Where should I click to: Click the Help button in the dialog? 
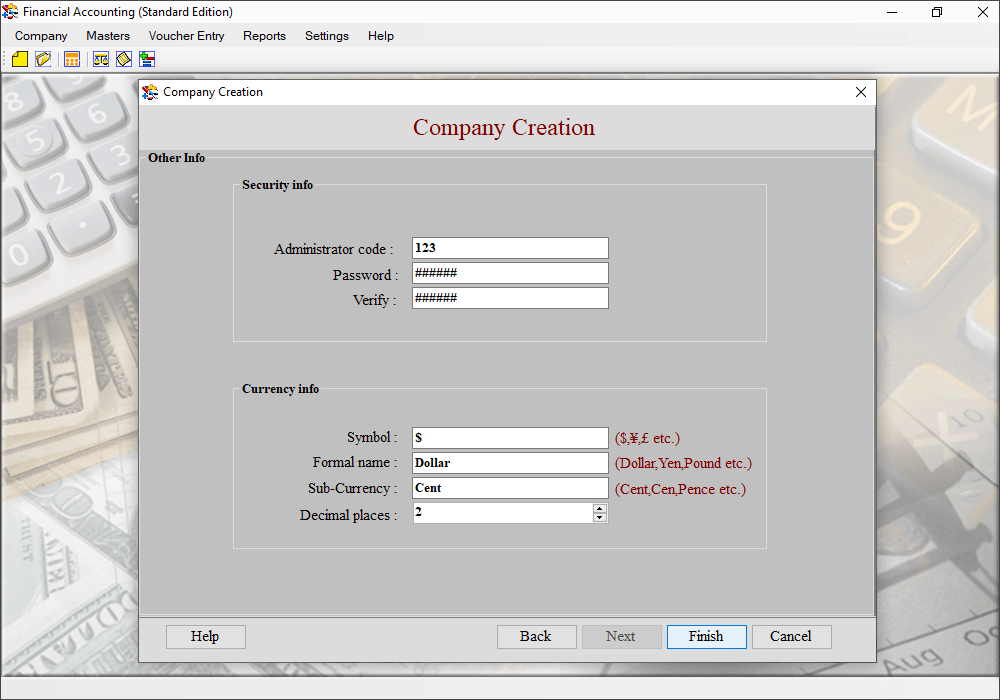click(x=205, y=636)
